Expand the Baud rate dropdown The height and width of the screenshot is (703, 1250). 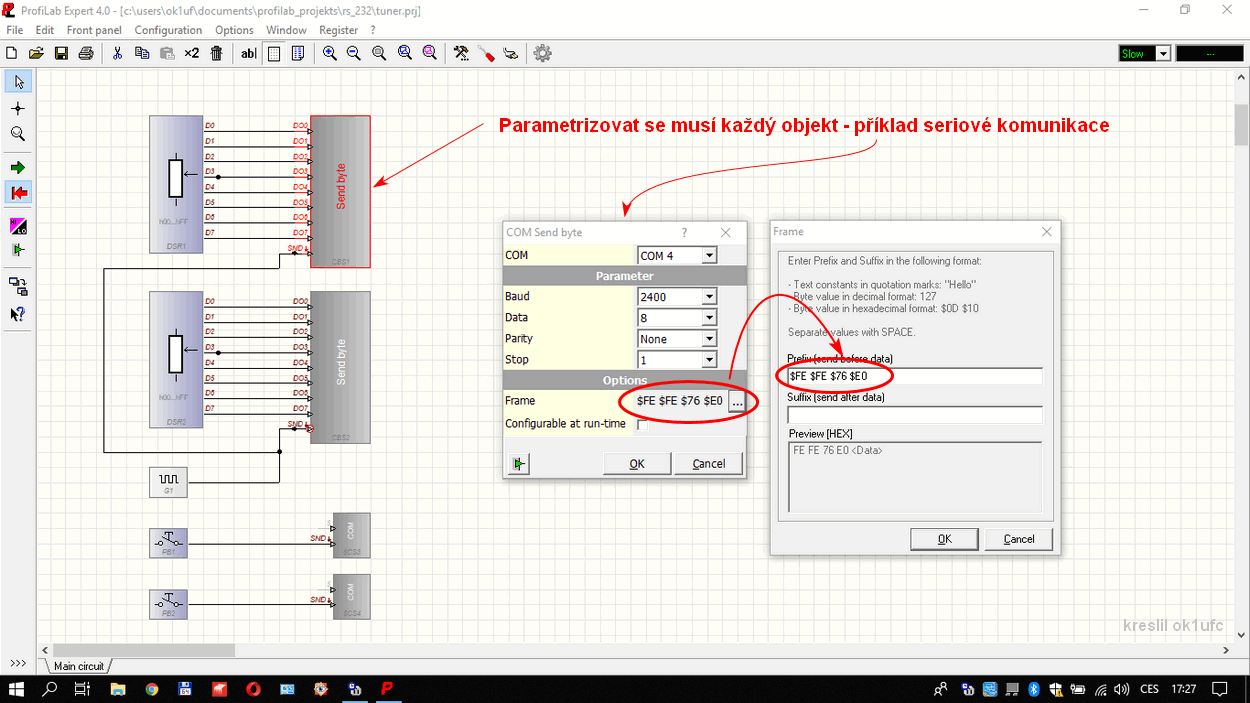click(708, 297)
